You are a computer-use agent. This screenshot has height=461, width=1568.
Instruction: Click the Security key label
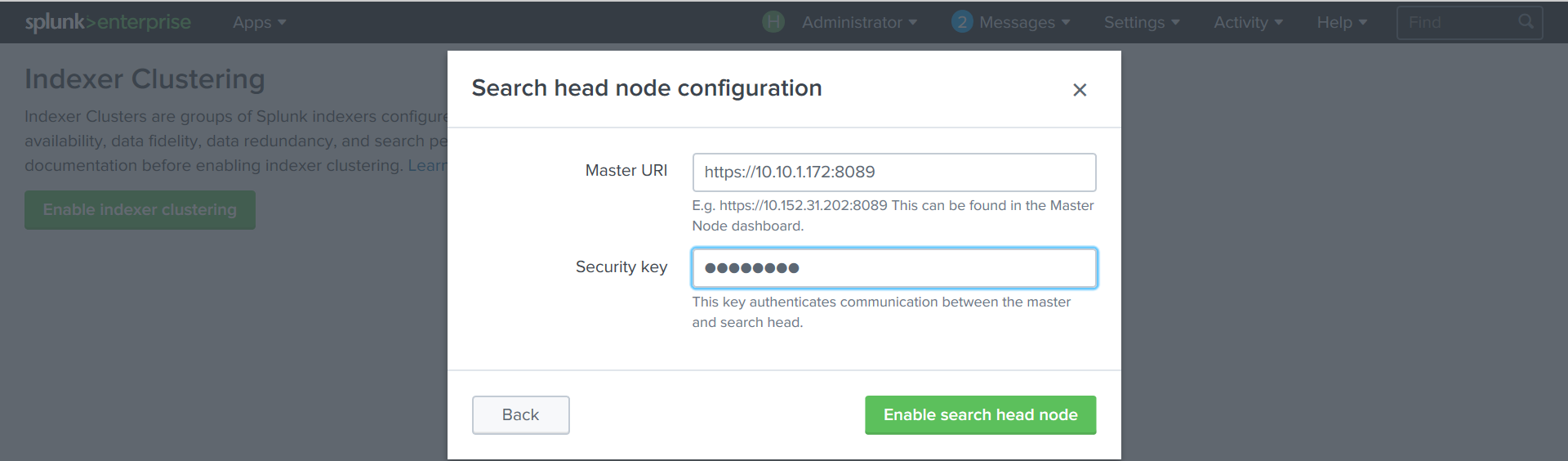pyautogui.click(x=621, y=267)
